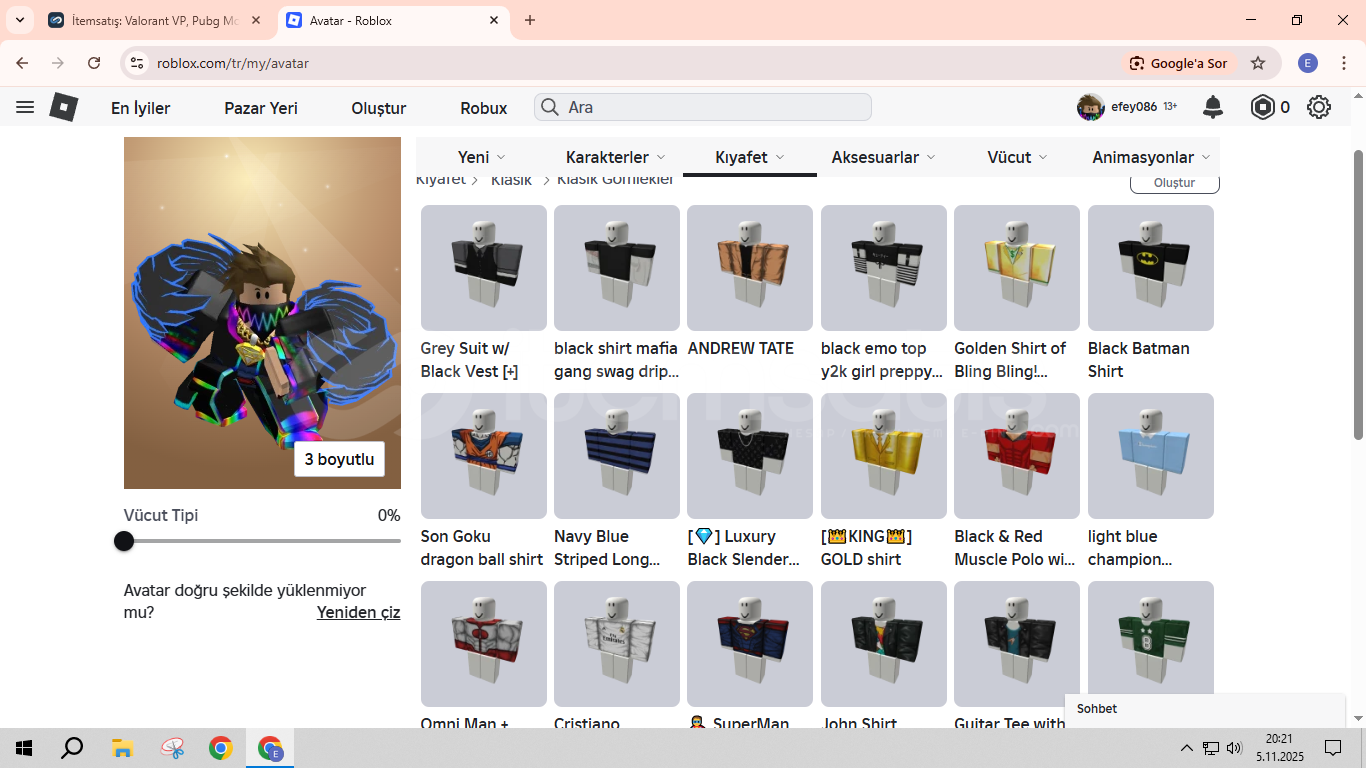
Task: Open the settings gear icon
Action: (1319, 107)
